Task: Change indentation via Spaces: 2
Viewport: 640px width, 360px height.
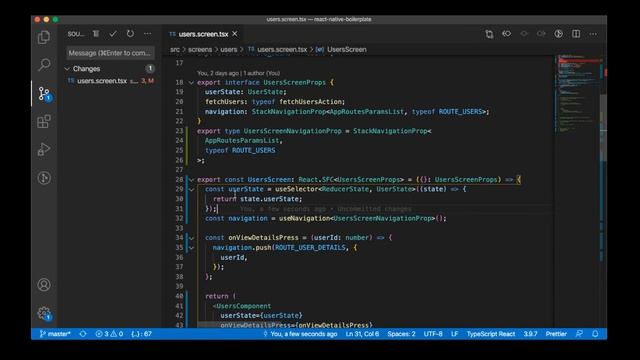Action: pyautogui.click(x=401, y=334)
